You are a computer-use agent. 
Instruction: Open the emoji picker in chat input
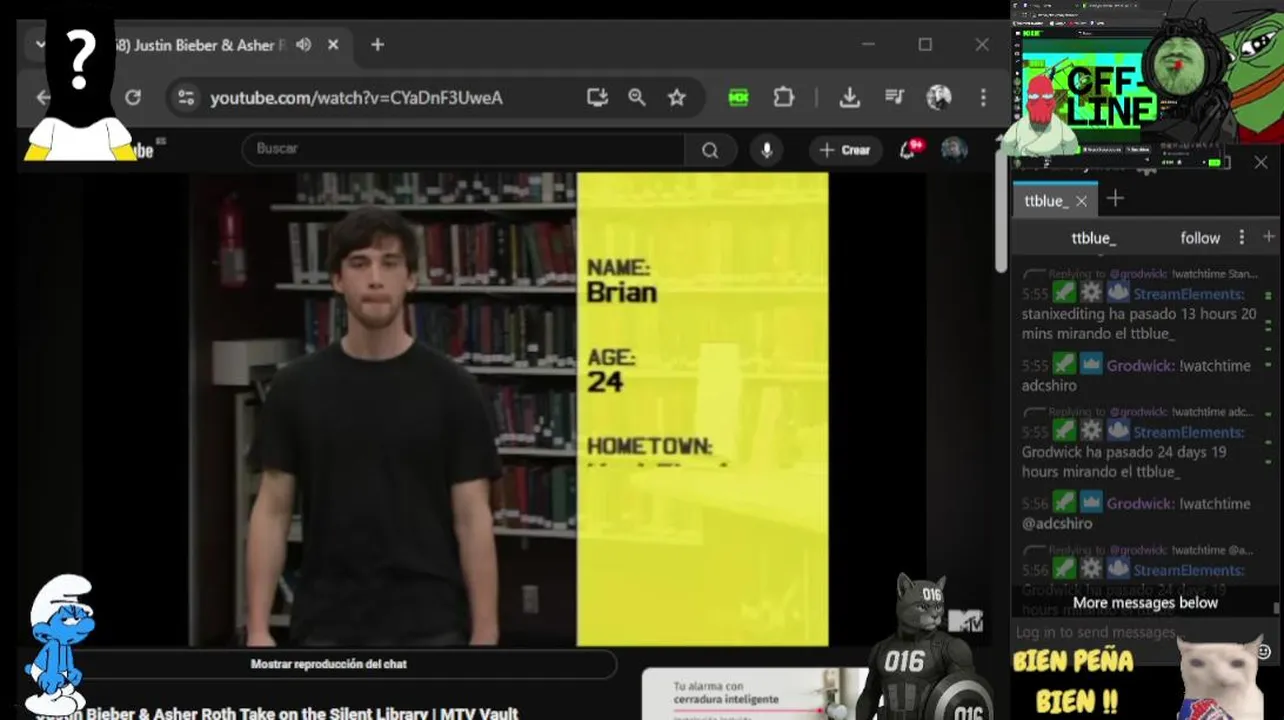pyautogui.click(x=1263, y=651)
